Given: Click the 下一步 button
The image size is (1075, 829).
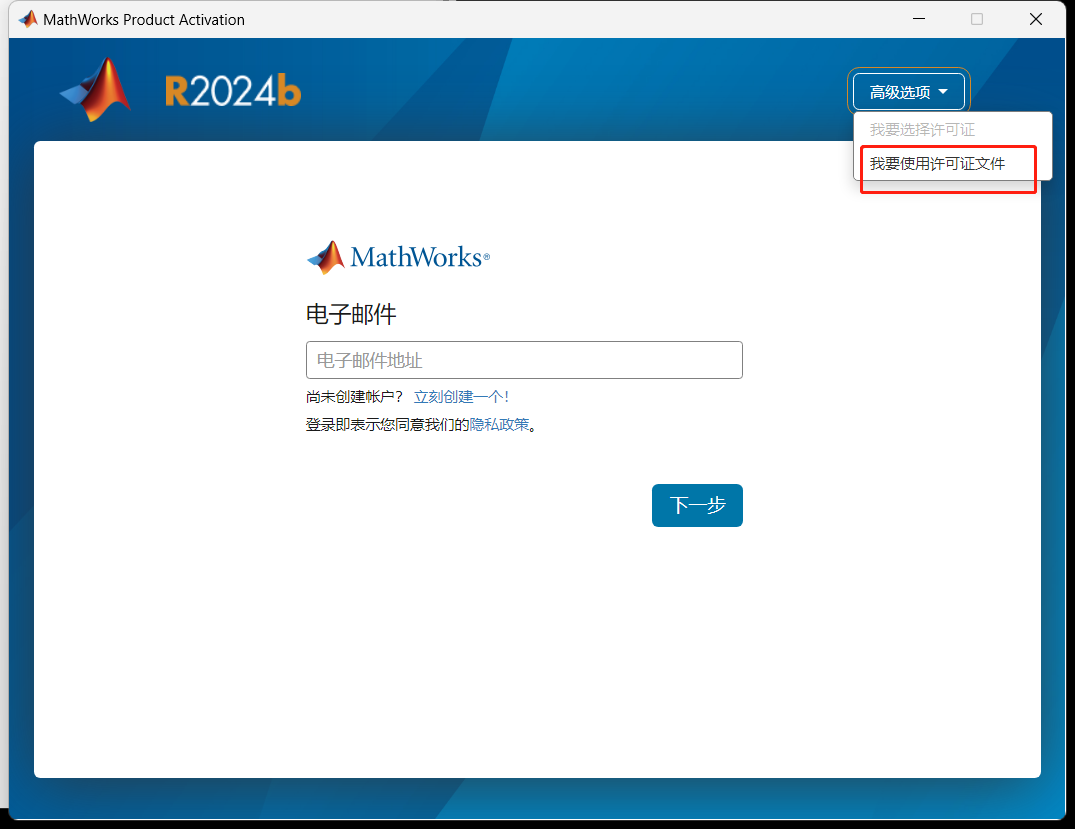Looking at the screenshot, I should [697, 505].
